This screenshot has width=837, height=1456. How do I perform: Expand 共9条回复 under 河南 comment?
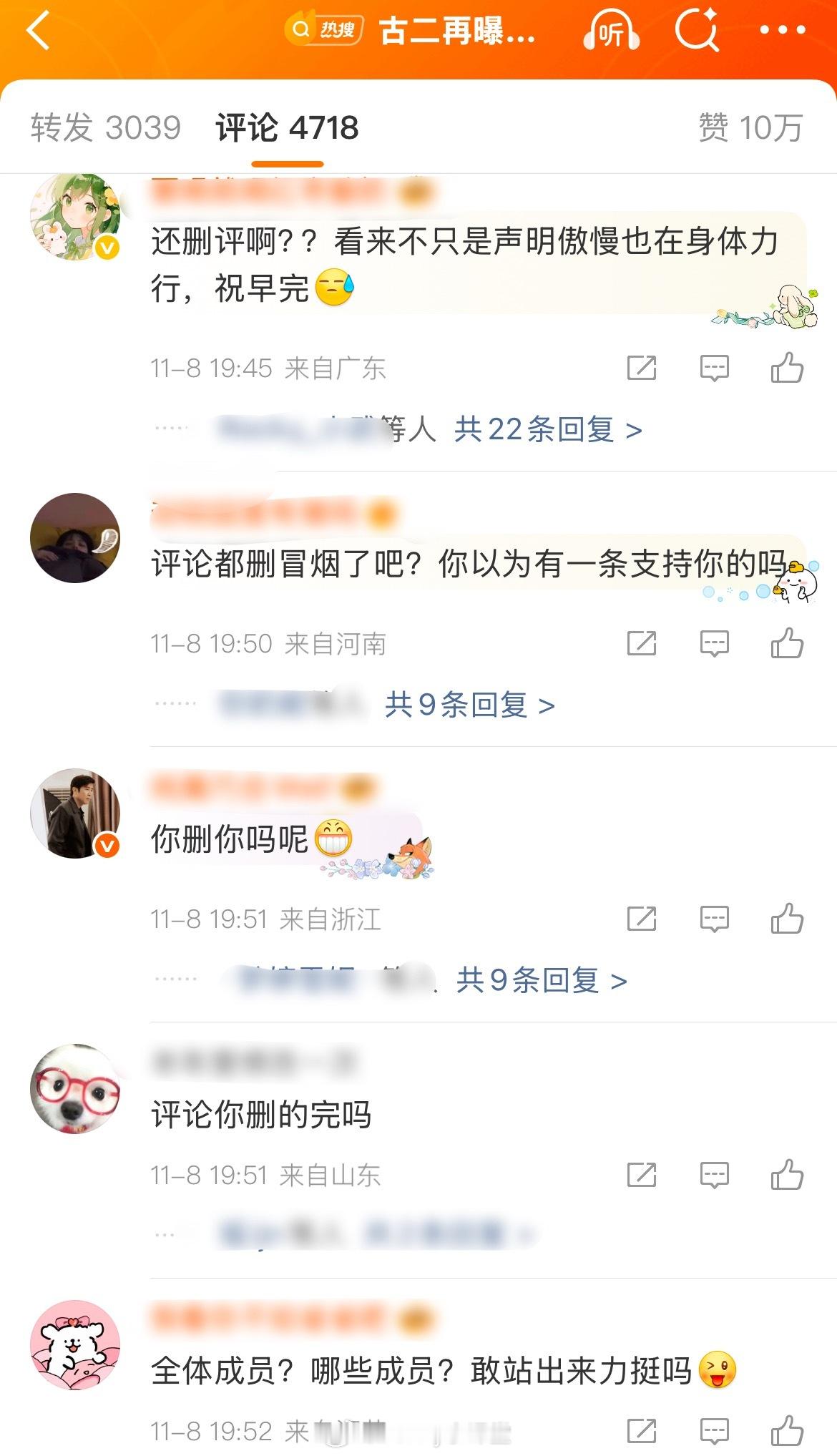(x=470, y=705)
